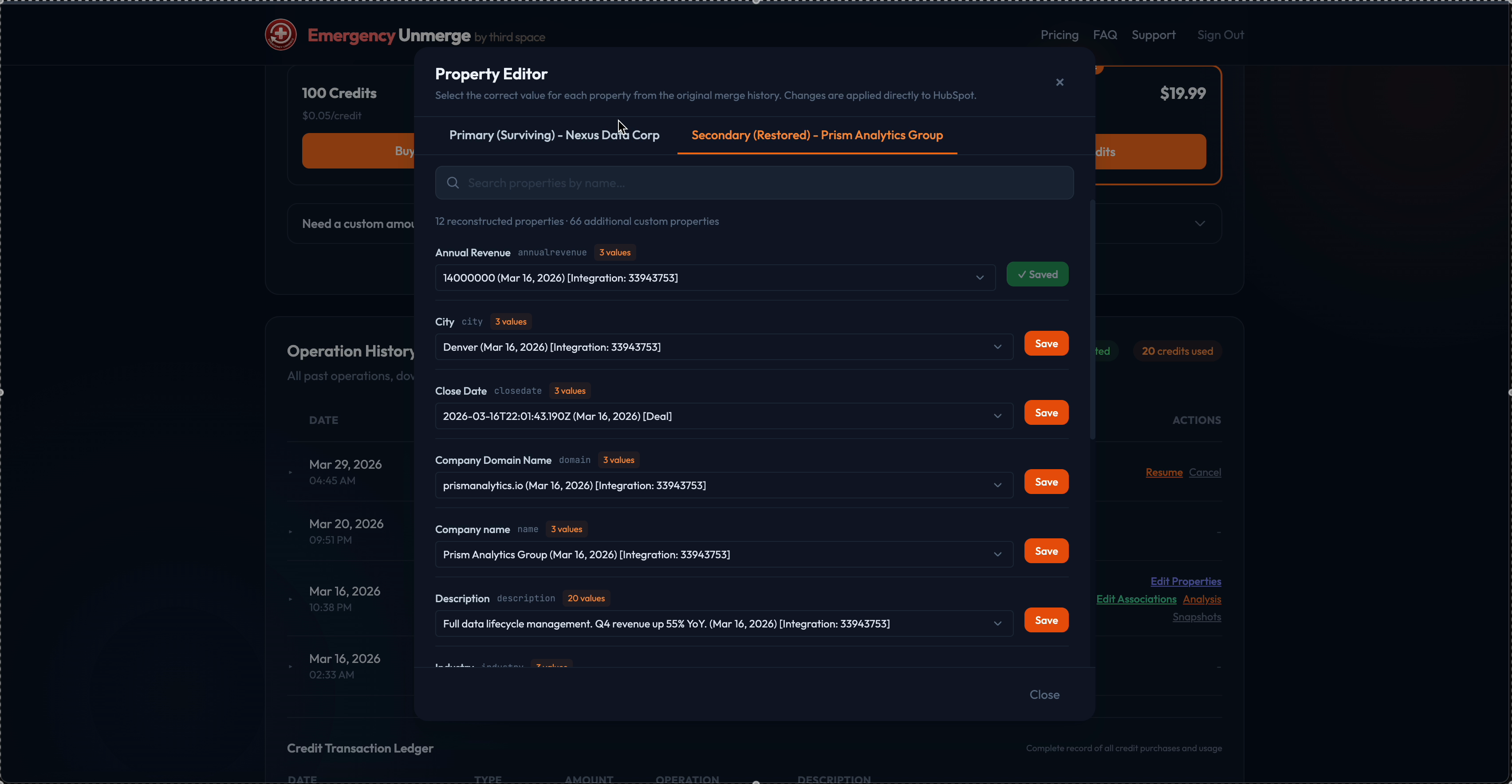Close the Property Editor with X icon

click(1059, 82)
